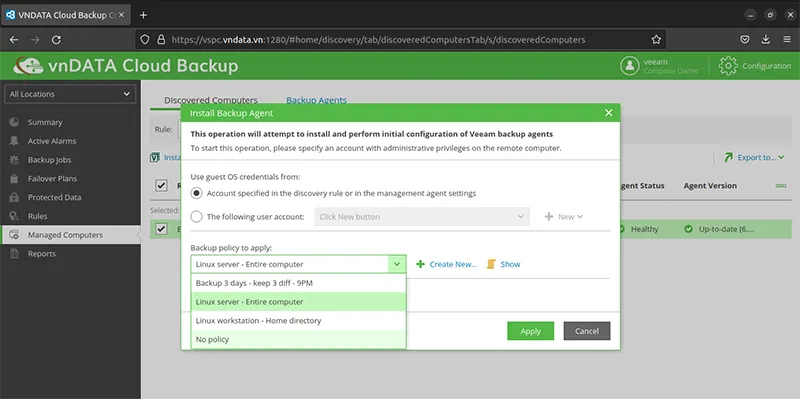This screenshot has width=800, height=399.
Task: Close the Install Backup Agent dialog
Action: tap(608, 113)
